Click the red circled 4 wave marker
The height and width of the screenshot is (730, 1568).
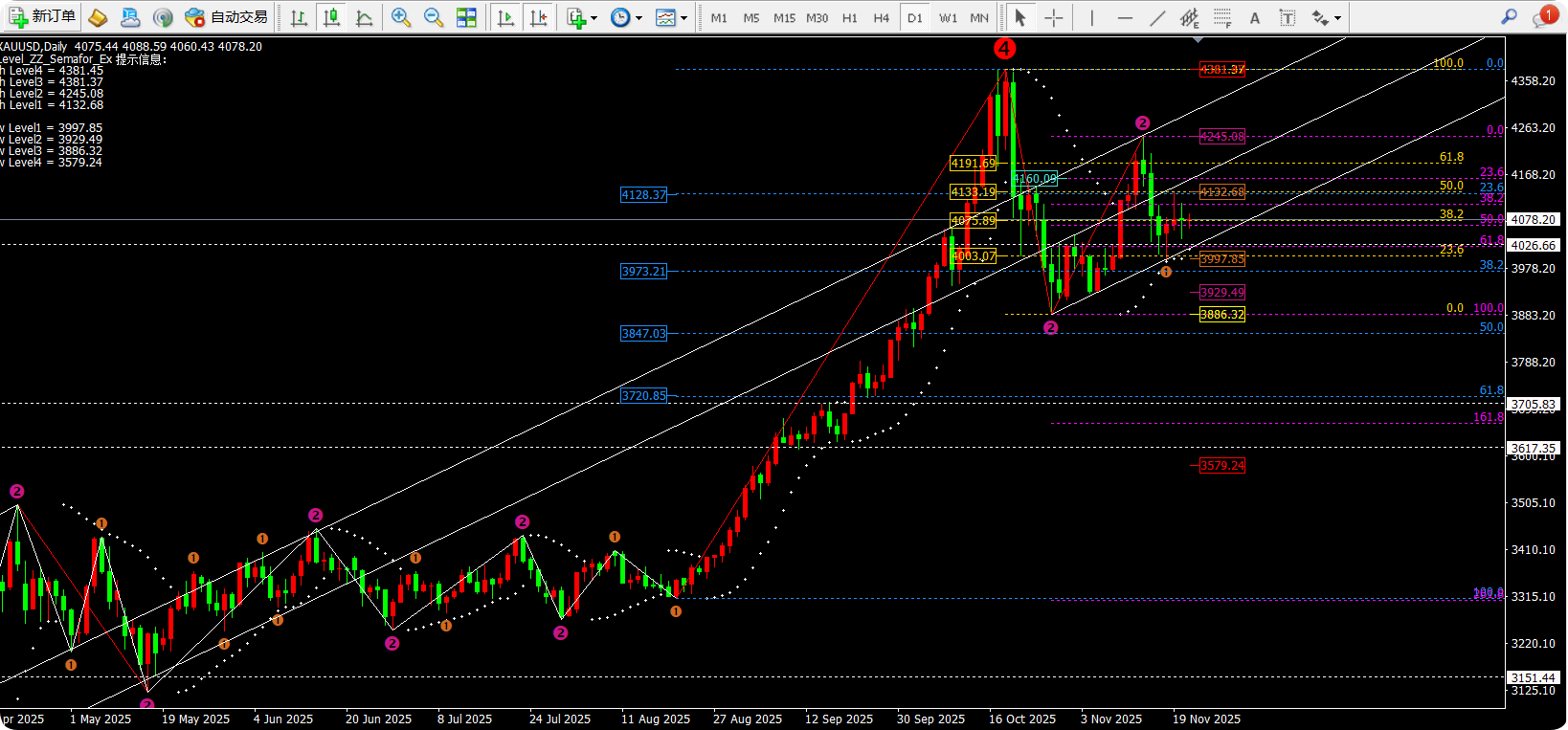coord(1004,48)
